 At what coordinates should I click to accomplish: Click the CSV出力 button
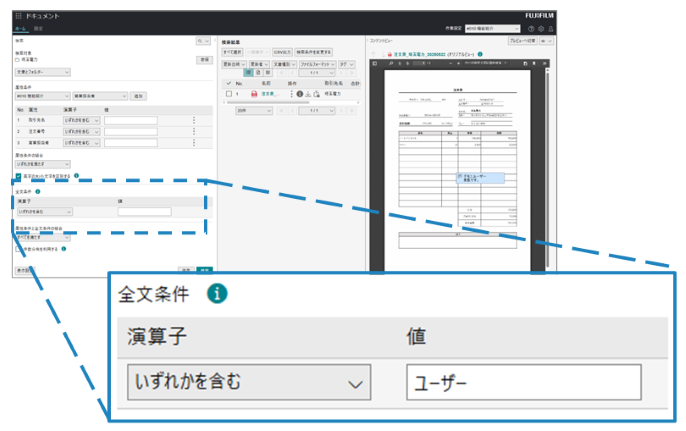click(281, 50)
